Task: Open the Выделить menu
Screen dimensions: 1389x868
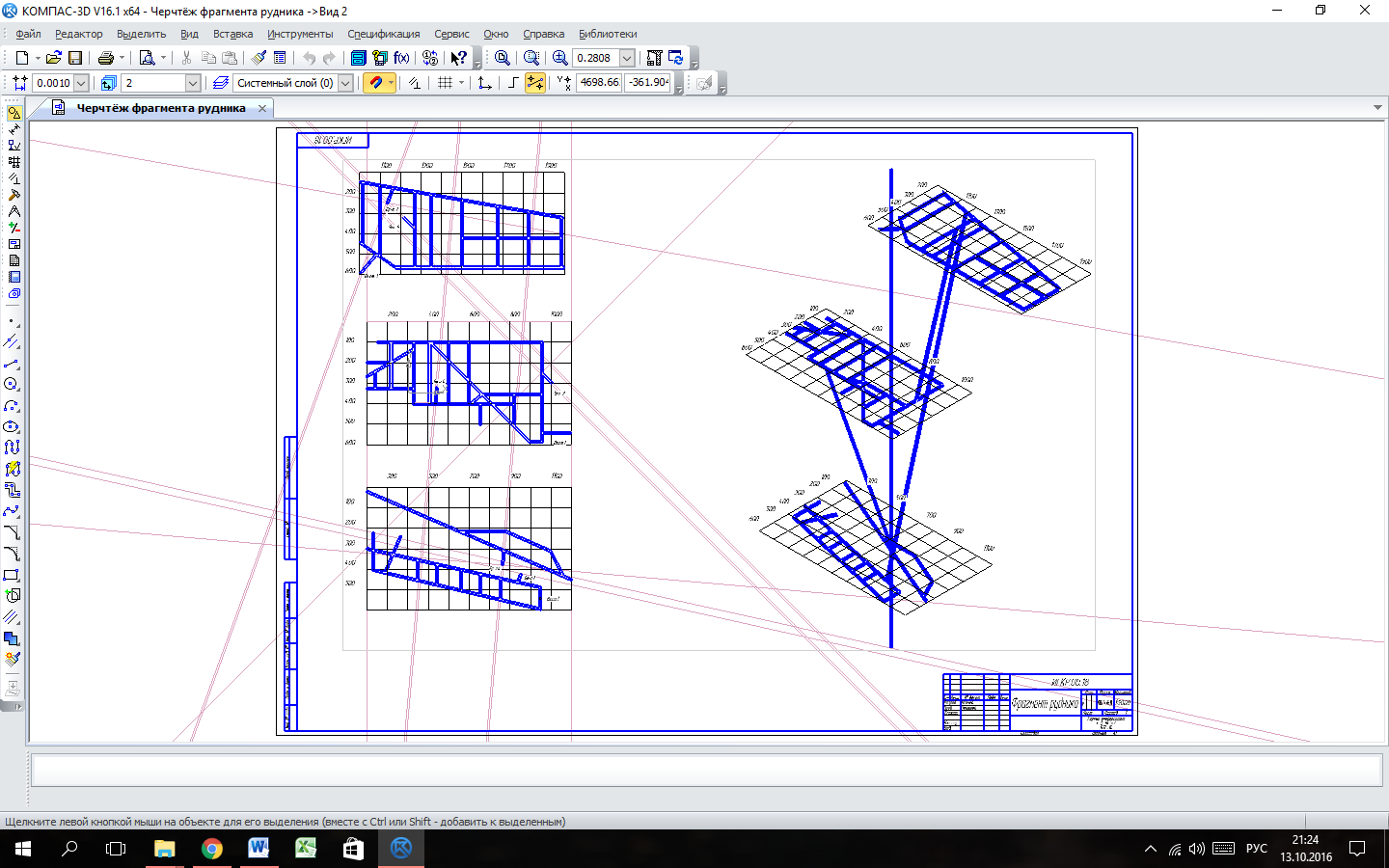Action: (141, 34)
